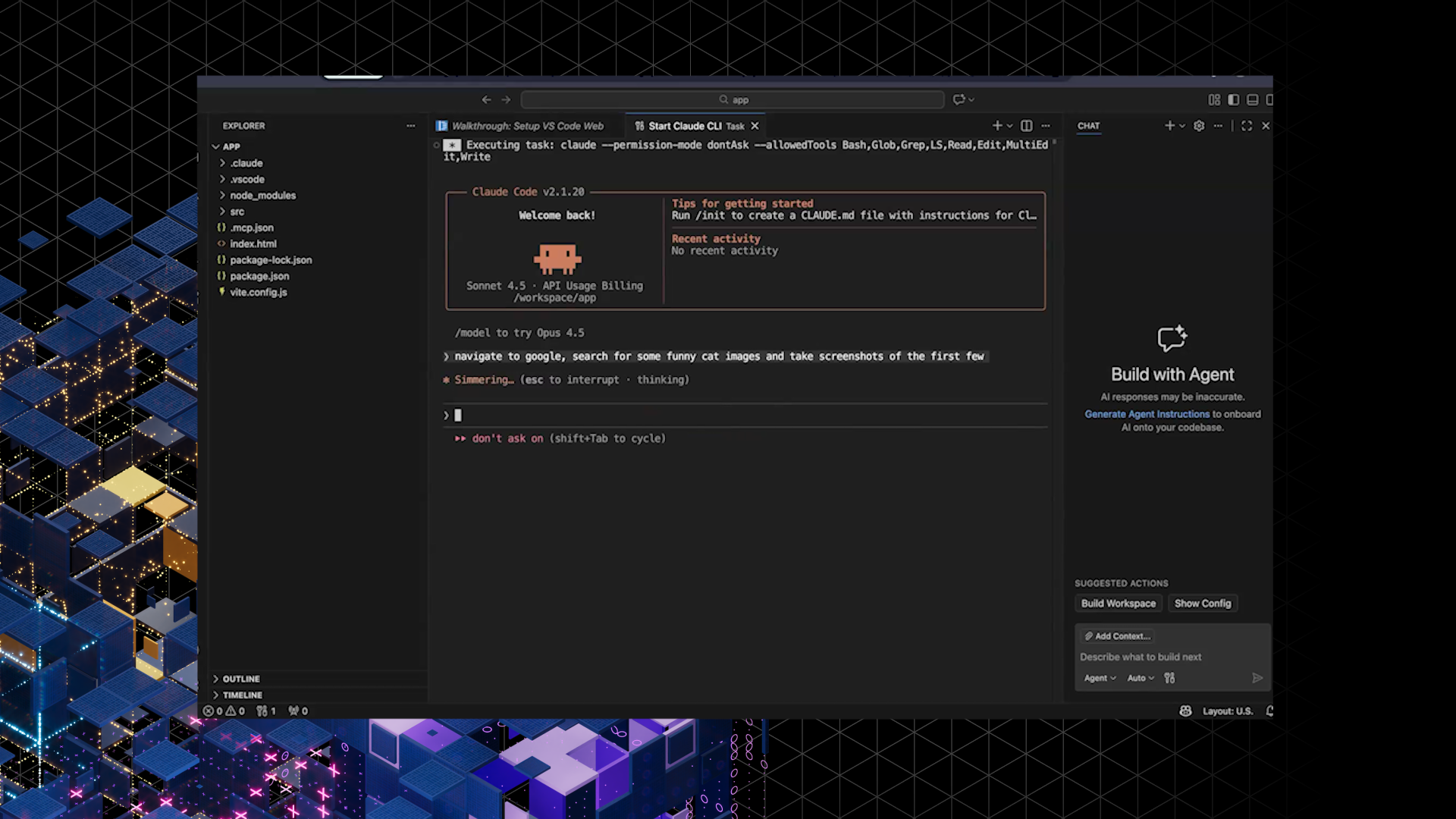The width and height of the screenshot is (1456, 819).
Task: Toggle the primary side bar
Action: point(1234,99)
